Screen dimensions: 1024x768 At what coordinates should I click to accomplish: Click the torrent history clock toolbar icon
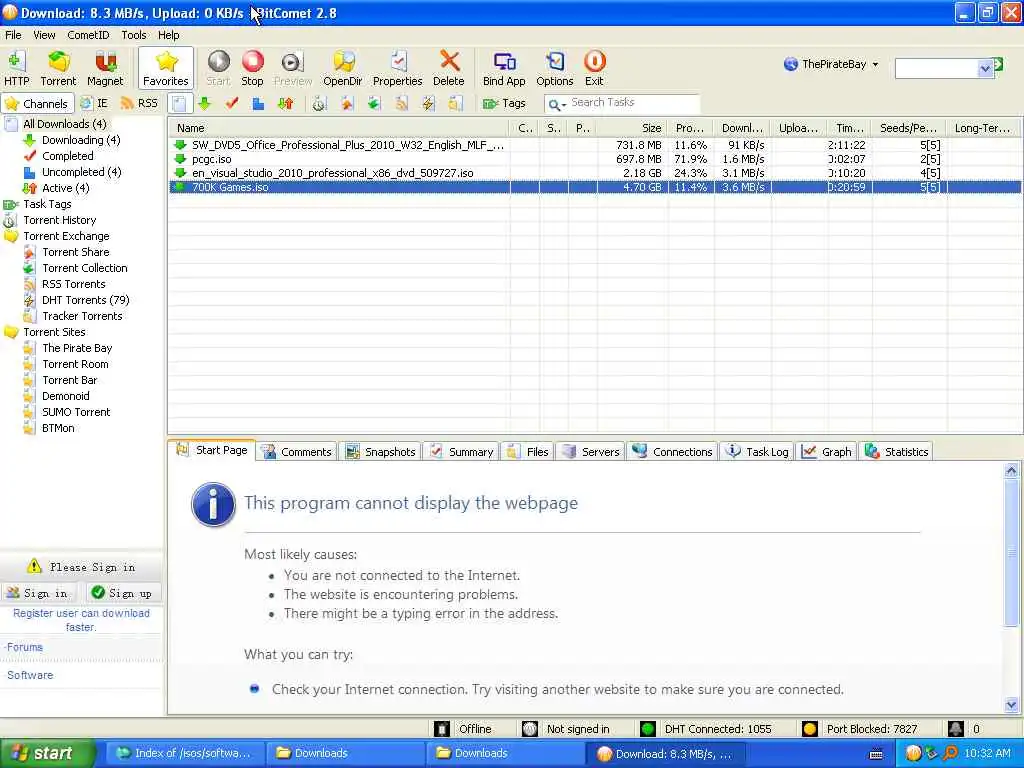(319, 103)
